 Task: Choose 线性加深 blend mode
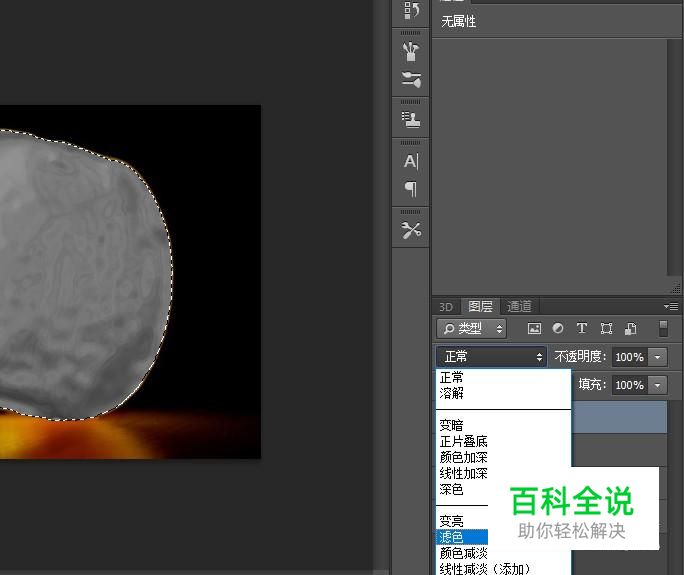[x=462, y=473]
